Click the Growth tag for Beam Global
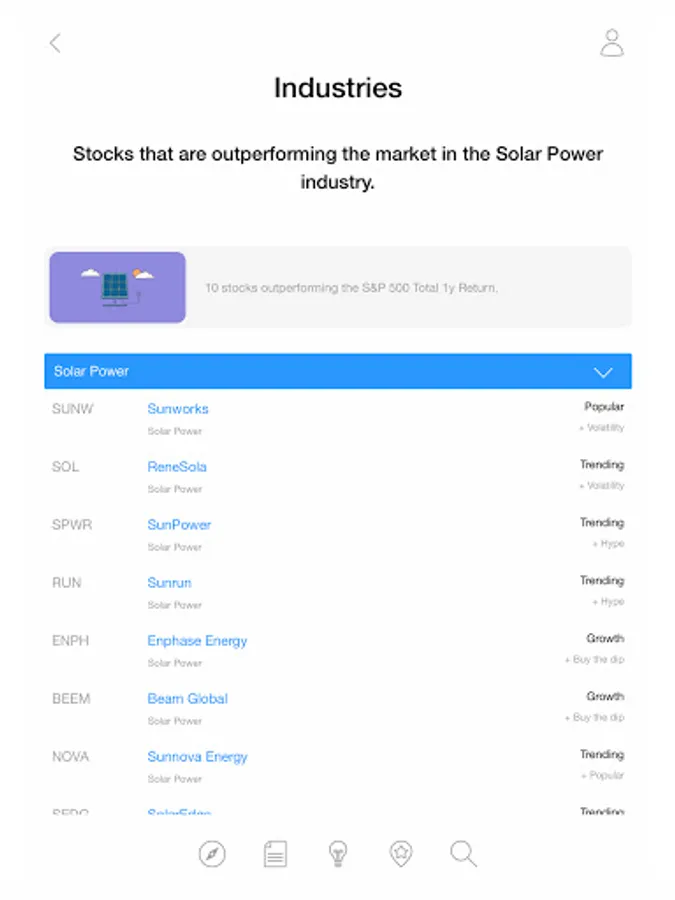This screenshot has height=900, width=675. [605, 696]
